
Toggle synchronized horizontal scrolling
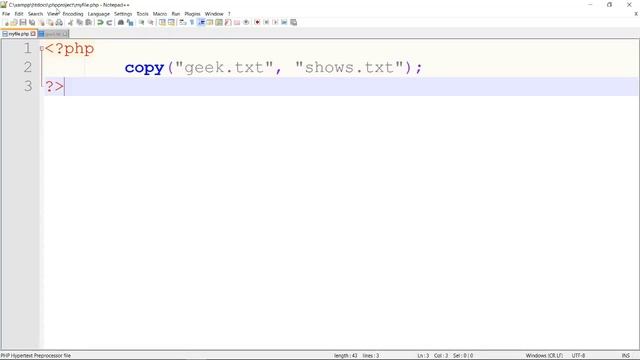click(x=171, y=22)
